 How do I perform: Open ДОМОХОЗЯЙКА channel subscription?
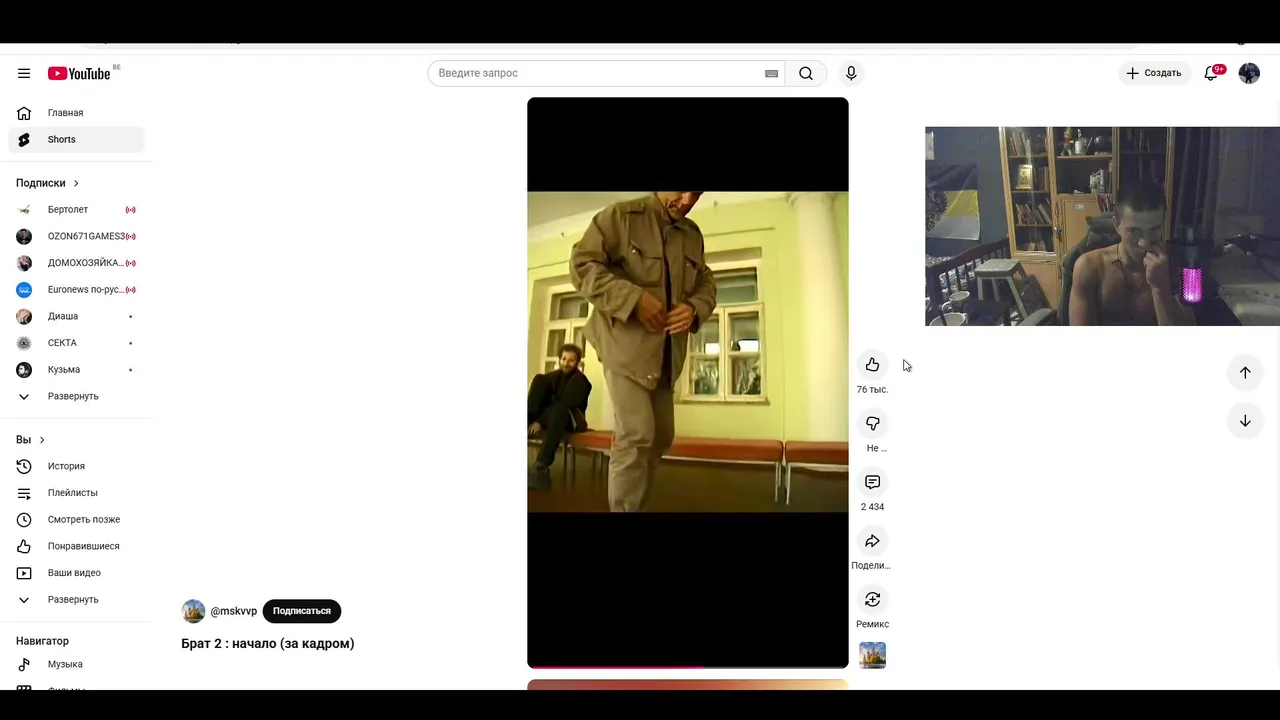[76, 263]
